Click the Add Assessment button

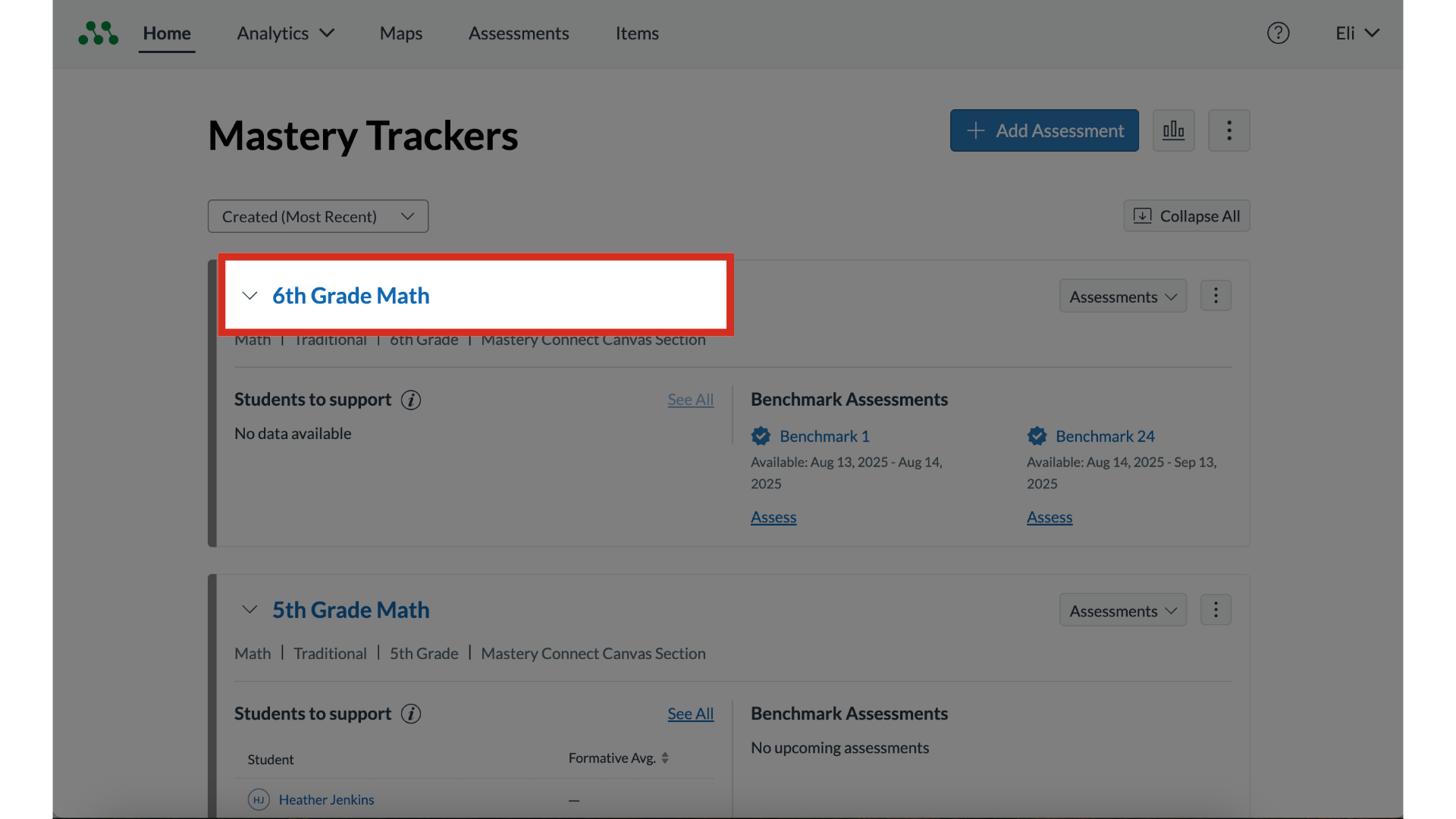(x=1044, y=130)
